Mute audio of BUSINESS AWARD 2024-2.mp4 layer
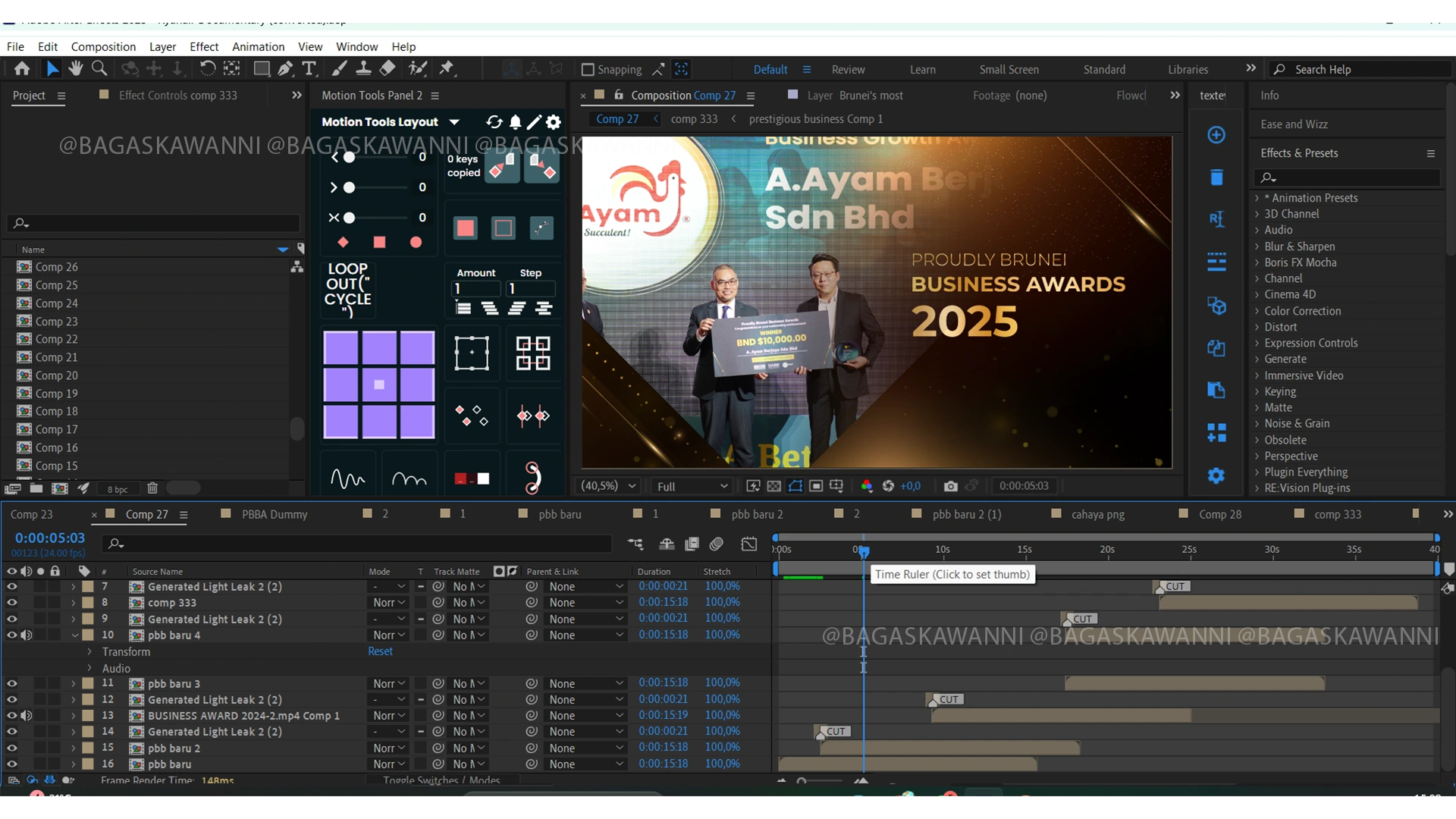 27,715
